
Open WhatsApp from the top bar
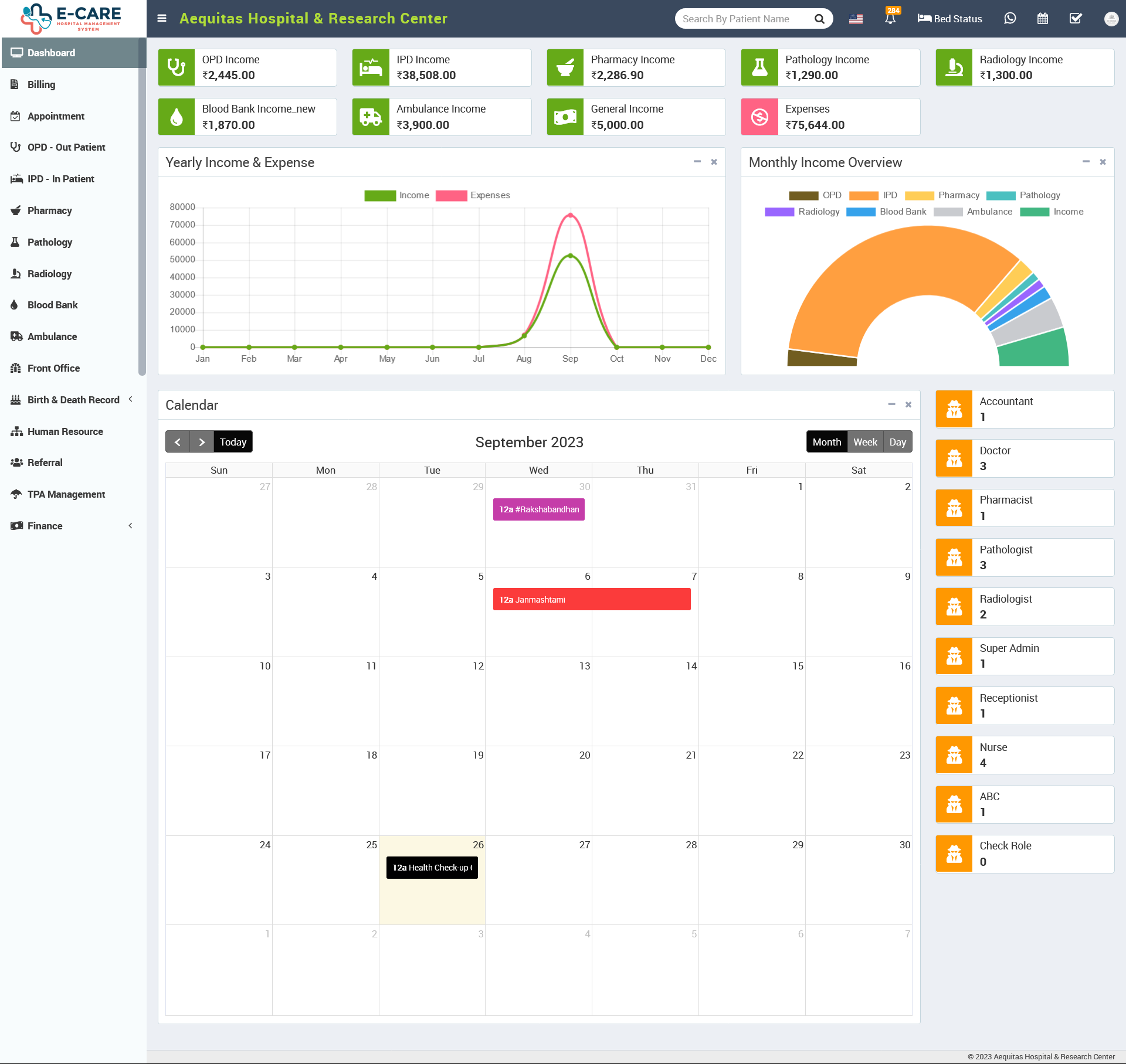1010,18
